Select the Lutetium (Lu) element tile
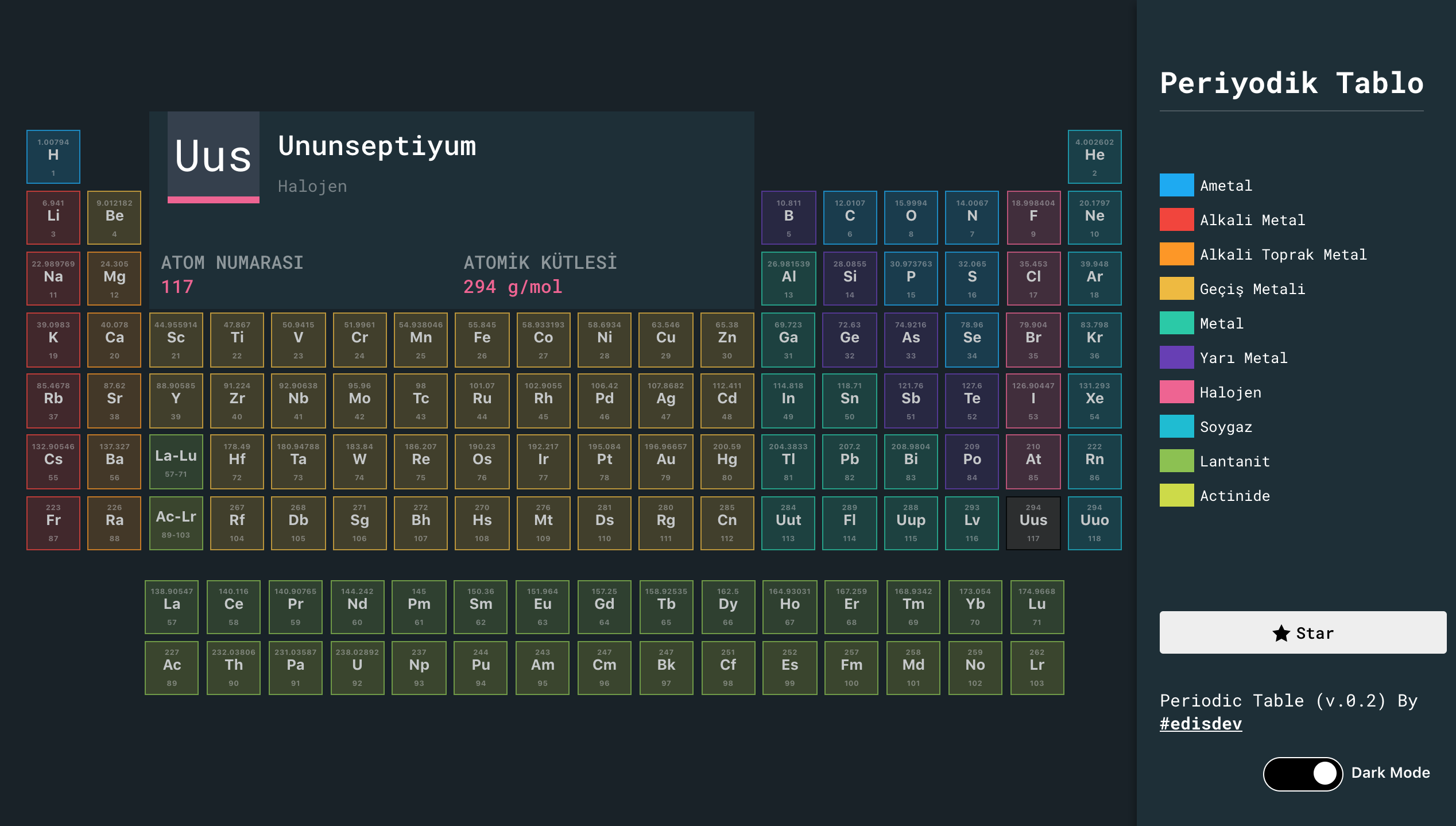The height and width of the screenshot is (826, 1456). tap(1036, 607)
